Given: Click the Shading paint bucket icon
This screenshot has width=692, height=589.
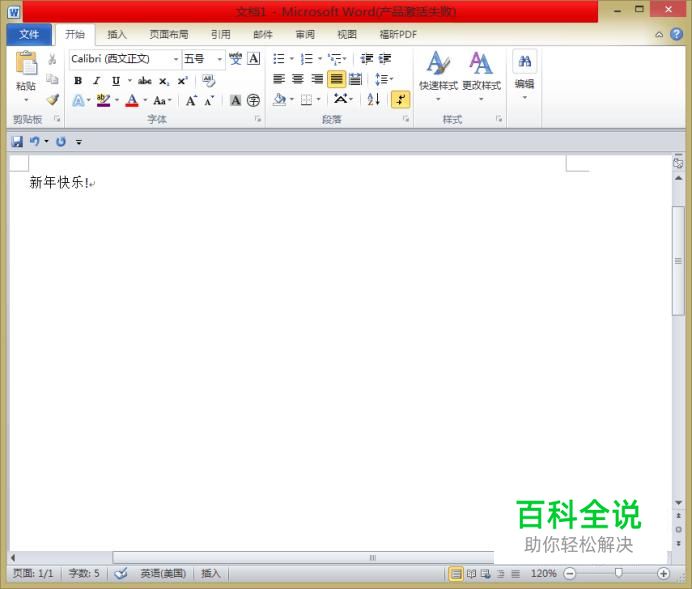Looking at the screenshot, I should [279, 100].
